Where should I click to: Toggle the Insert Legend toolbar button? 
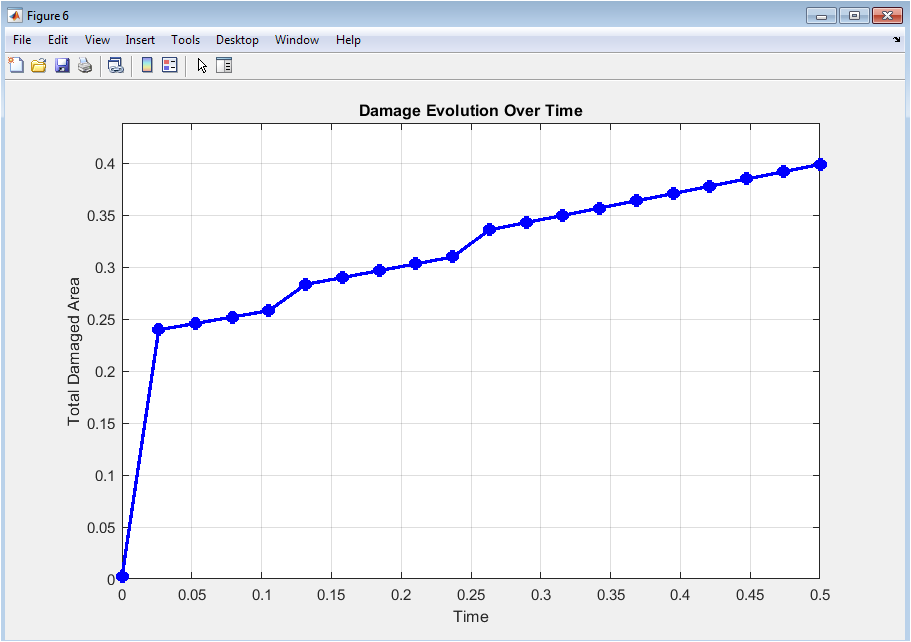[170, 66]
